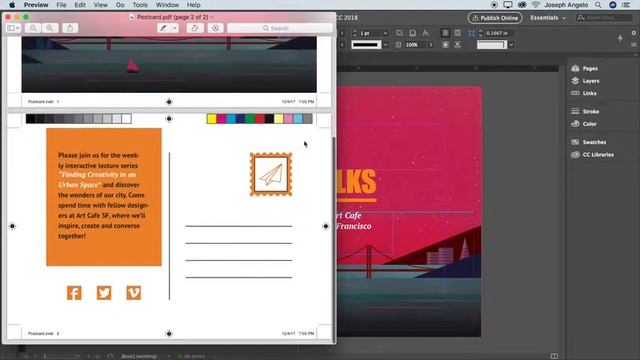Click the fx effects icon in InDesign
The width and height of the screenshot is (640, 360).
tap(426, 33)
